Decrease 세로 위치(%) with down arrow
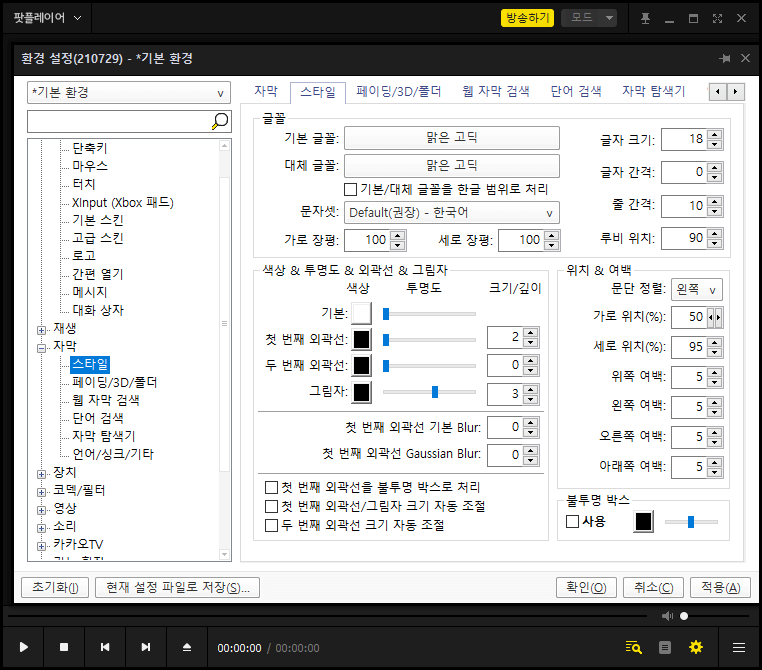The height and width of the screenshot is (670, 762). point(714,352)
